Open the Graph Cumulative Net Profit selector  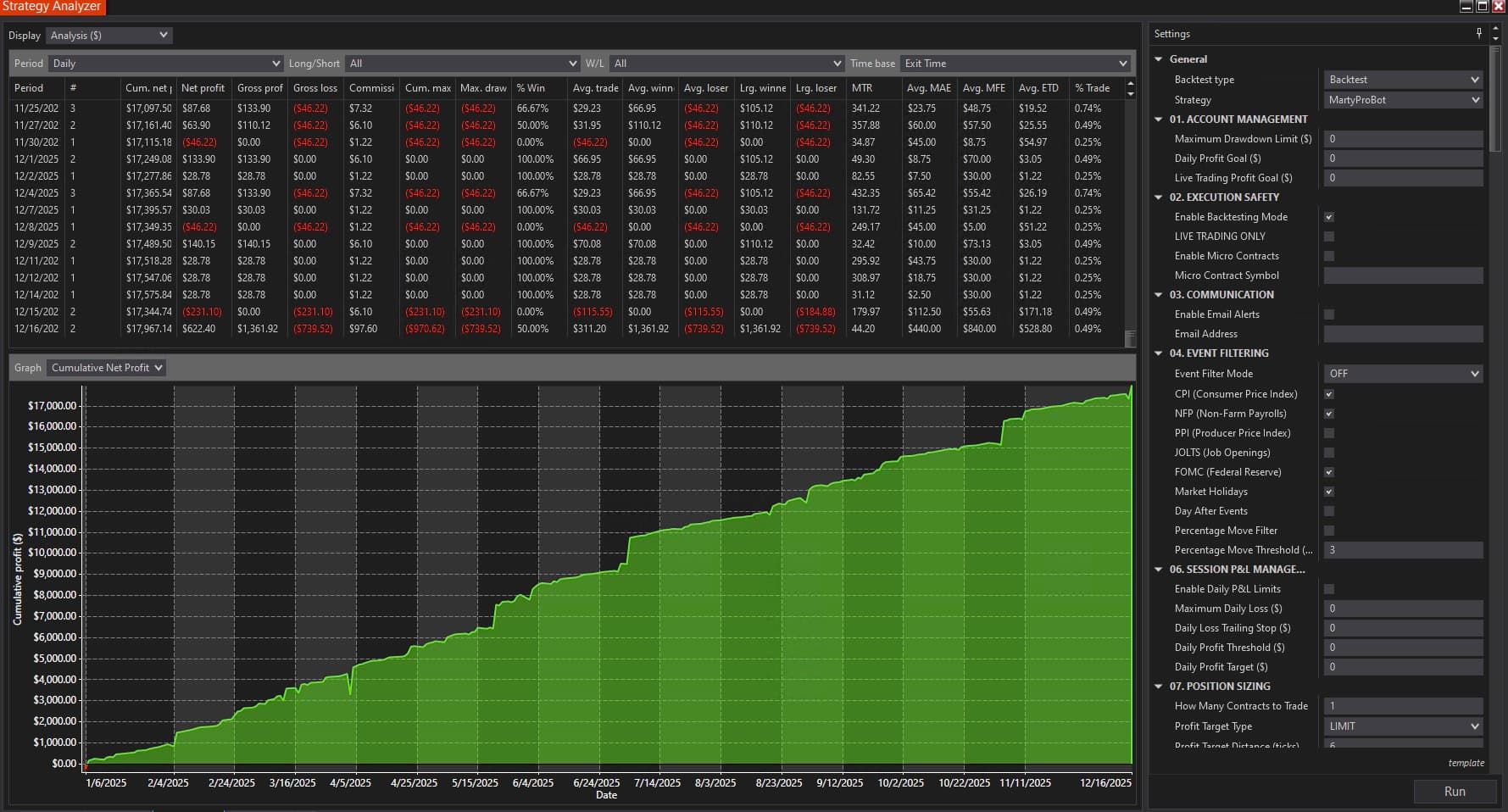(x=106, y=367)
